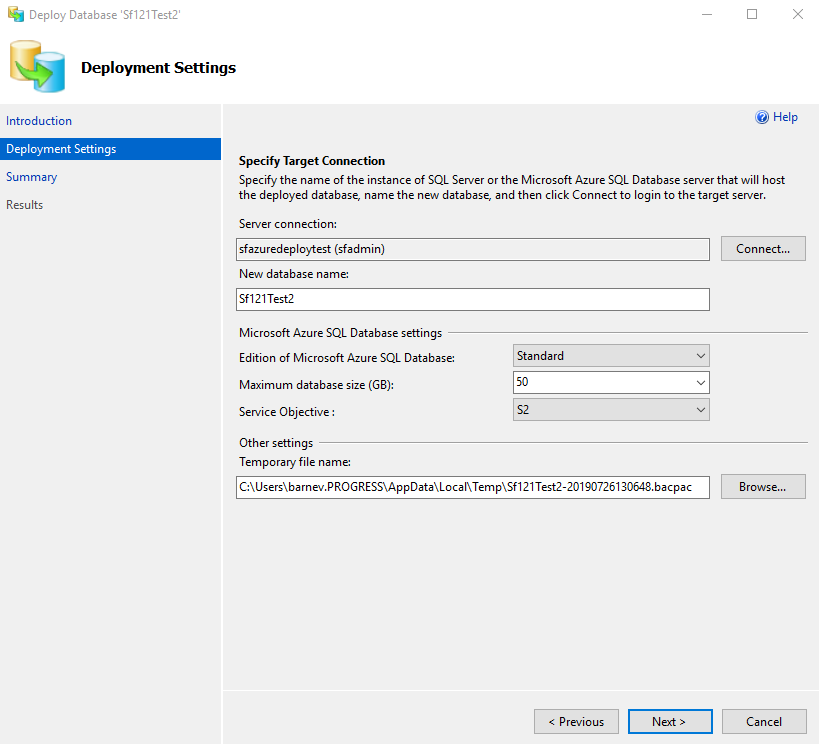Go to the Introduction page
The image size is (819, 744).
(x=39, y=121)
